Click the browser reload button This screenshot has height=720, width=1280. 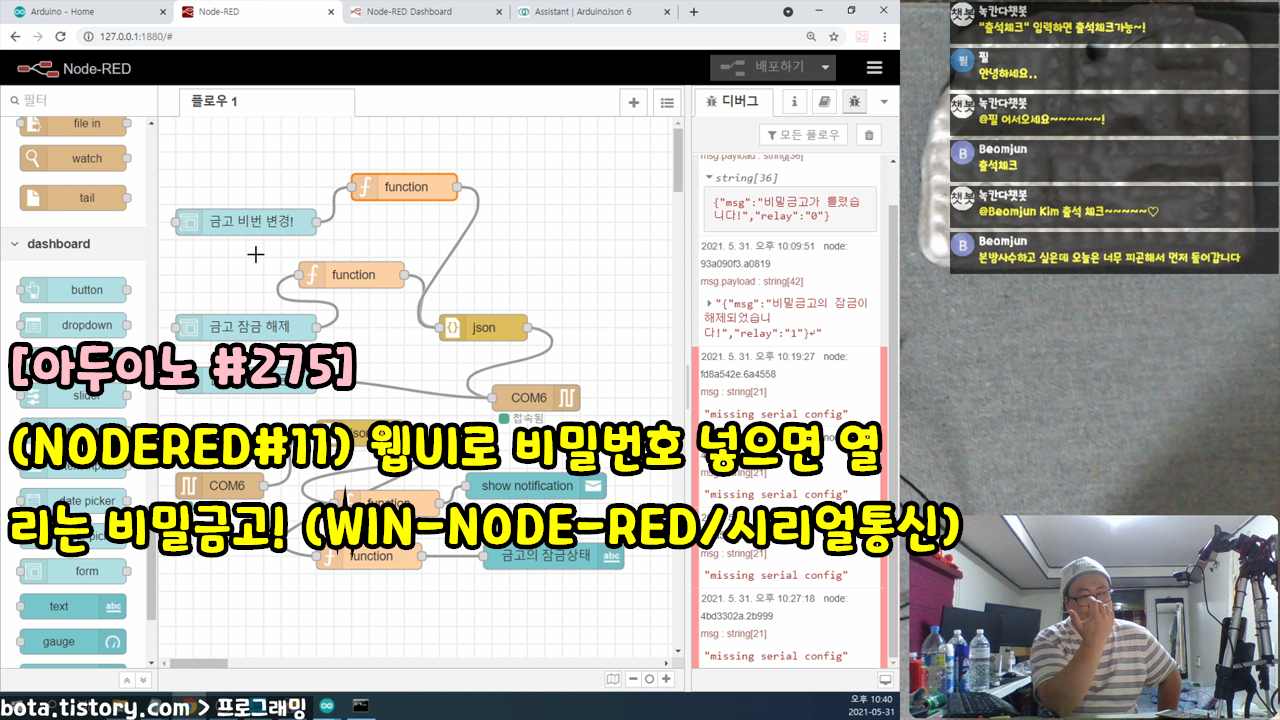click(x=60, y=36)
